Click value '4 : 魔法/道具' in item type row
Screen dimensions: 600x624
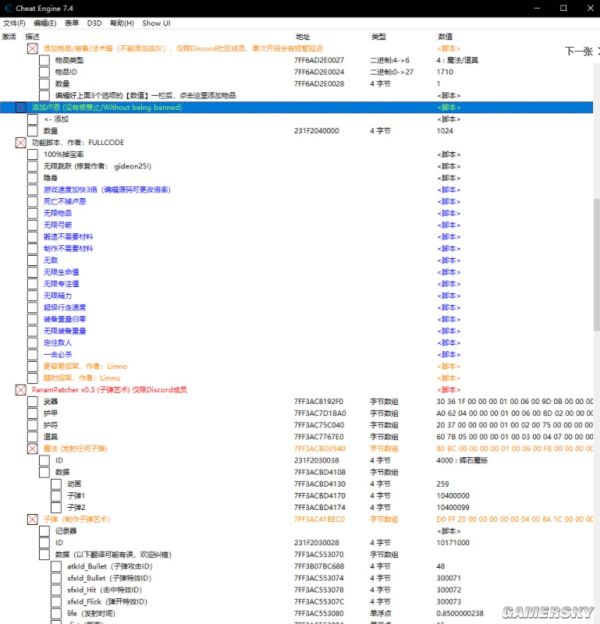(457, 60)
